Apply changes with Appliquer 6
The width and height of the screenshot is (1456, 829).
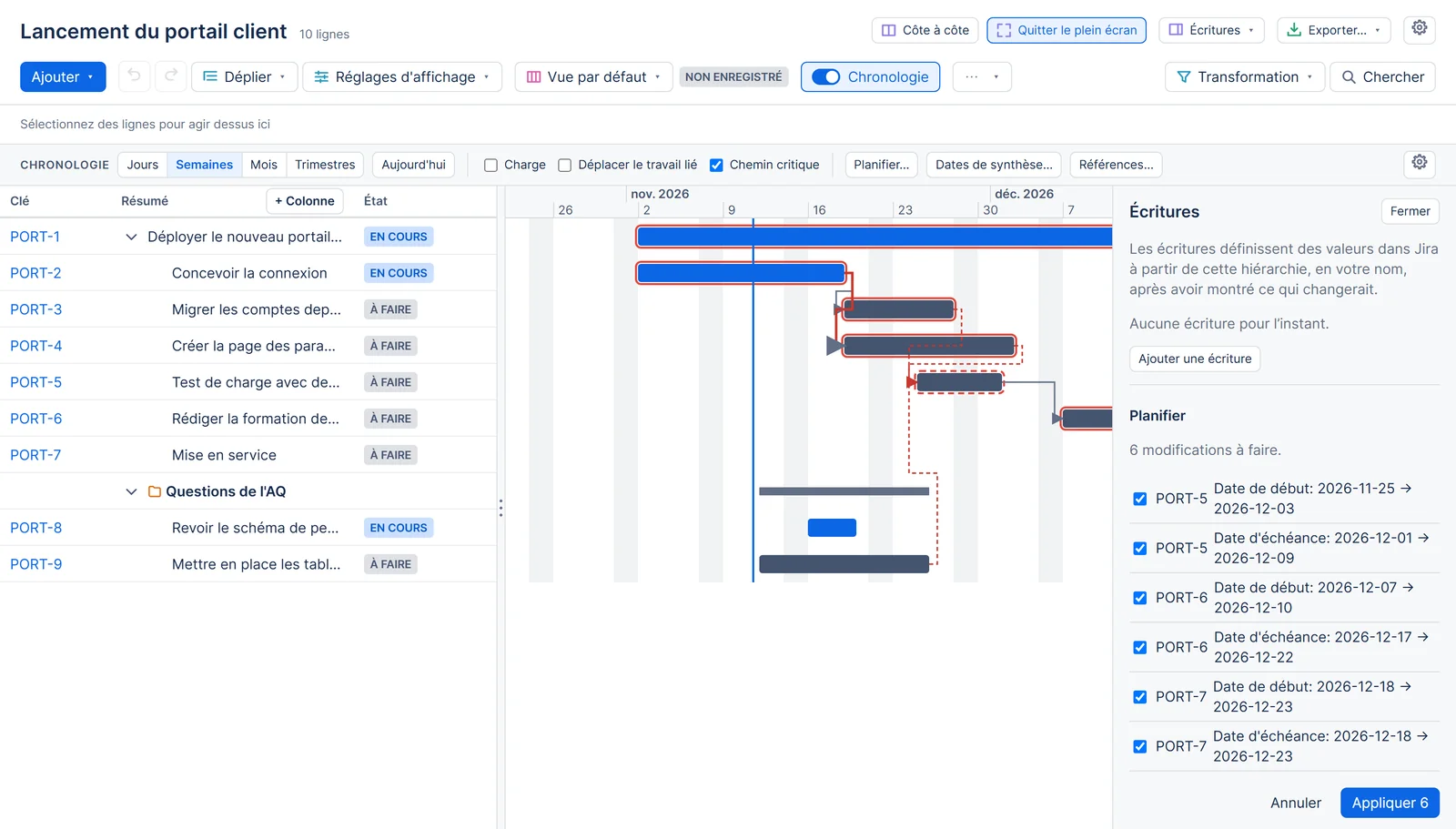coord(1390,803)
